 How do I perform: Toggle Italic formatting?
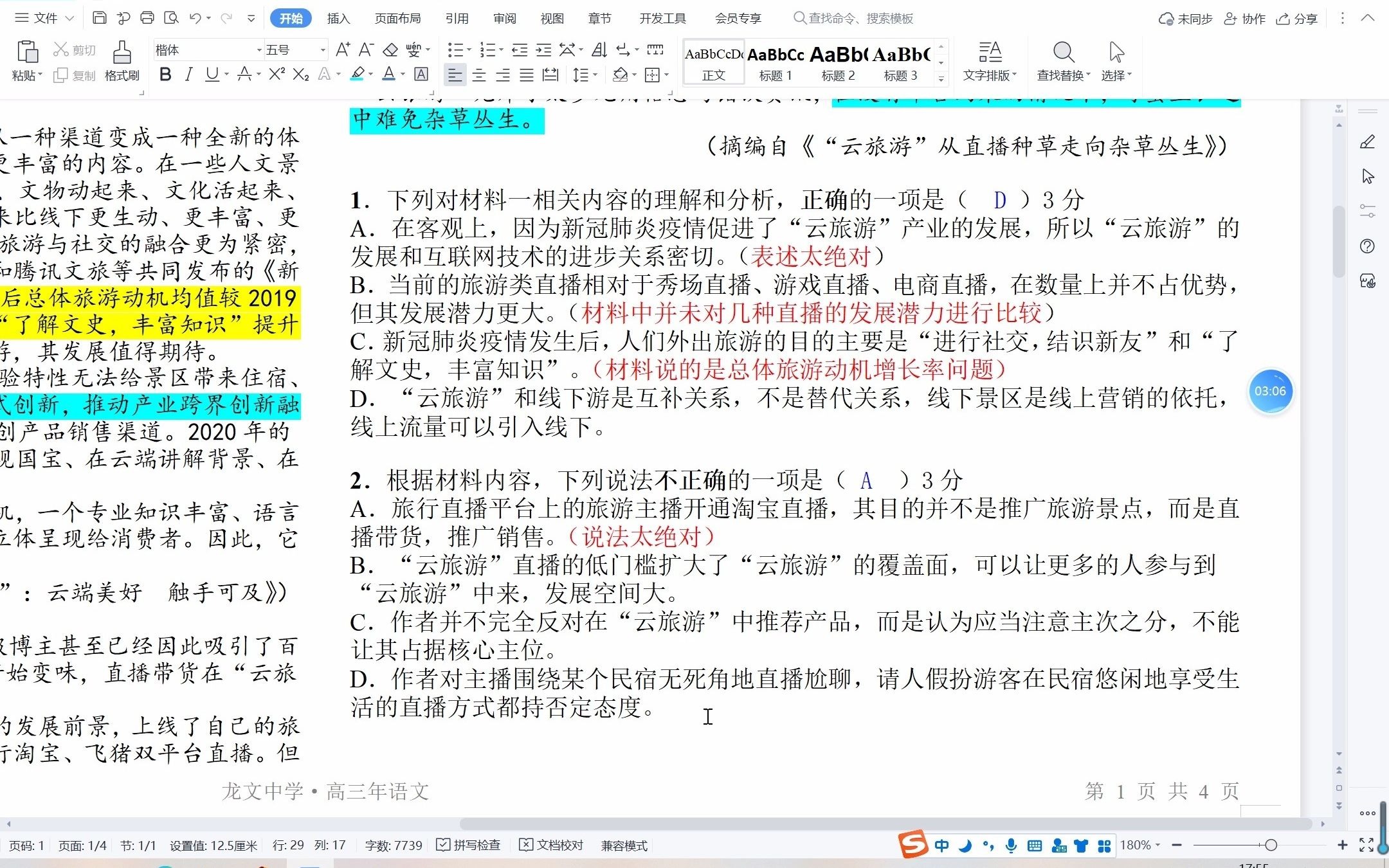pyautogui.click(x=188, y=75)
